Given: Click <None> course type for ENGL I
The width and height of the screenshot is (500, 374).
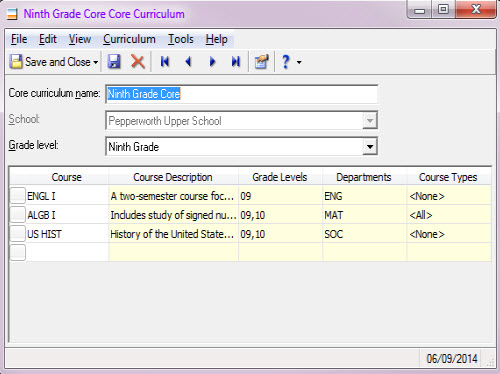Looking at the screenshot, I should coord(449,196).
